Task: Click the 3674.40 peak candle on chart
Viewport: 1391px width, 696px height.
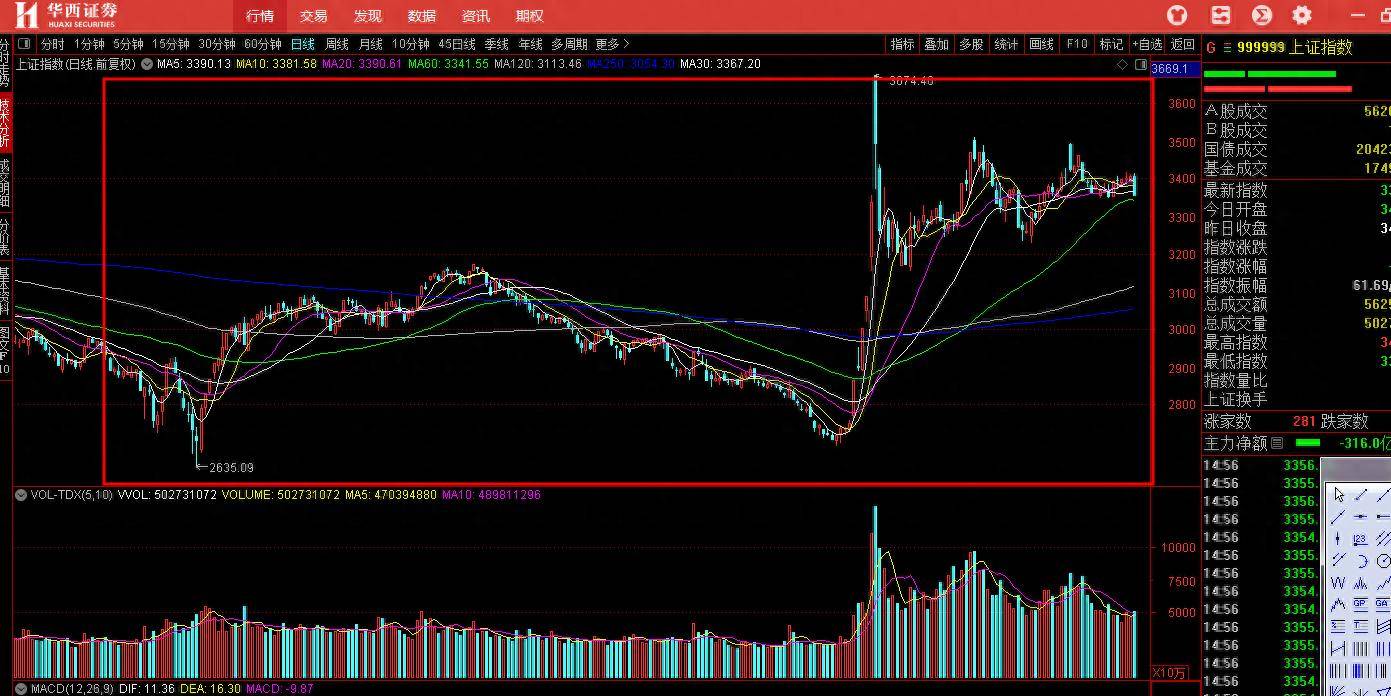Action: 875,120
